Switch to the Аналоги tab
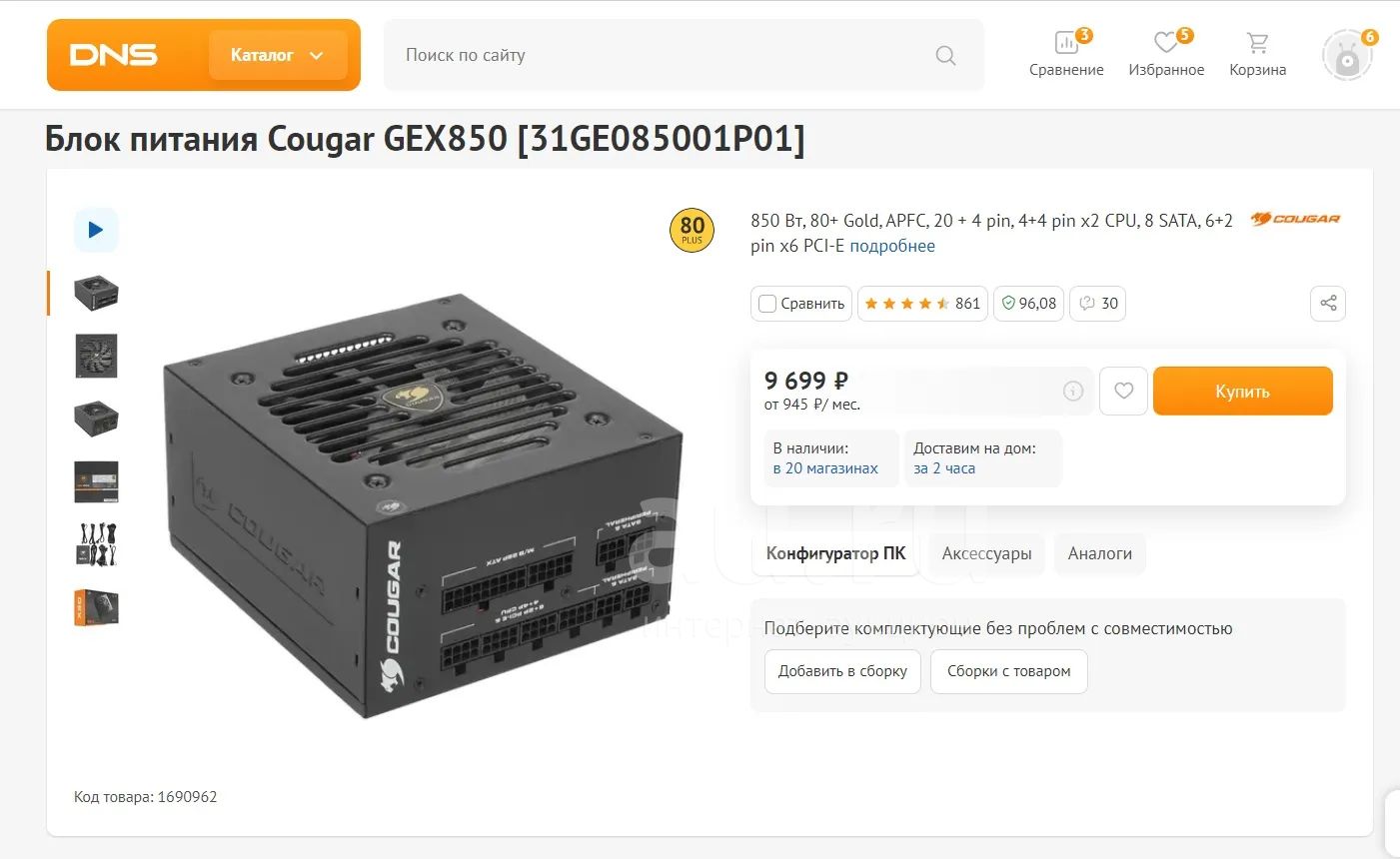The width and height of the screenshot is (1400, 859). 1099,553
